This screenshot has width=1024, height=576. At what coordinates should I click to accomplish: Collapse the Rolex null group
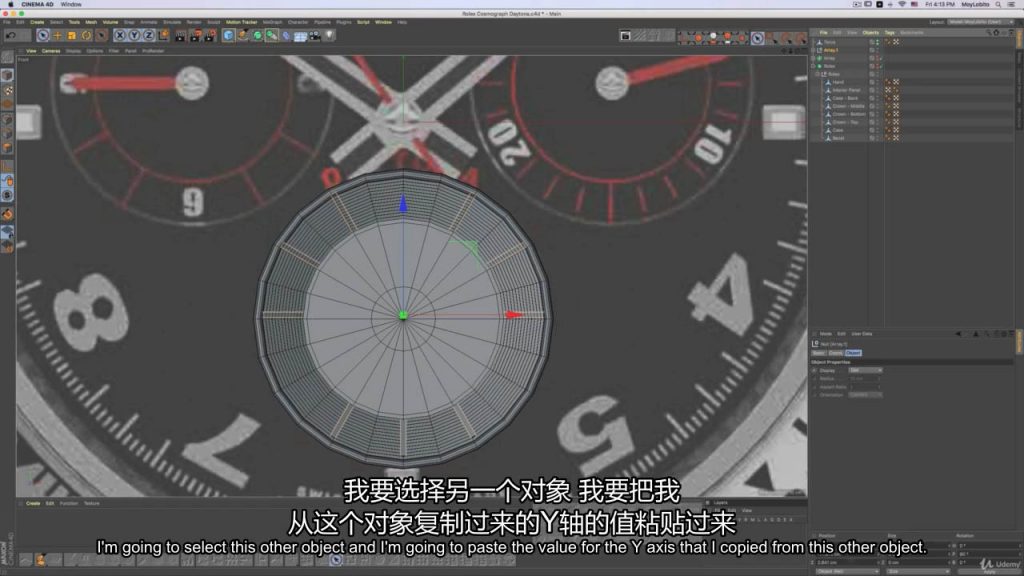[x=817, y=74]
